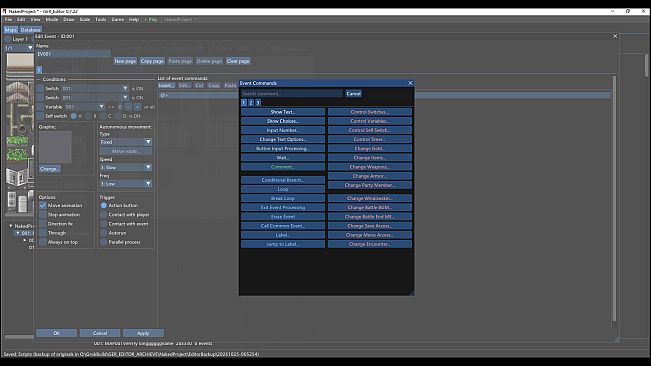Open Call Common Event... command

283,226
